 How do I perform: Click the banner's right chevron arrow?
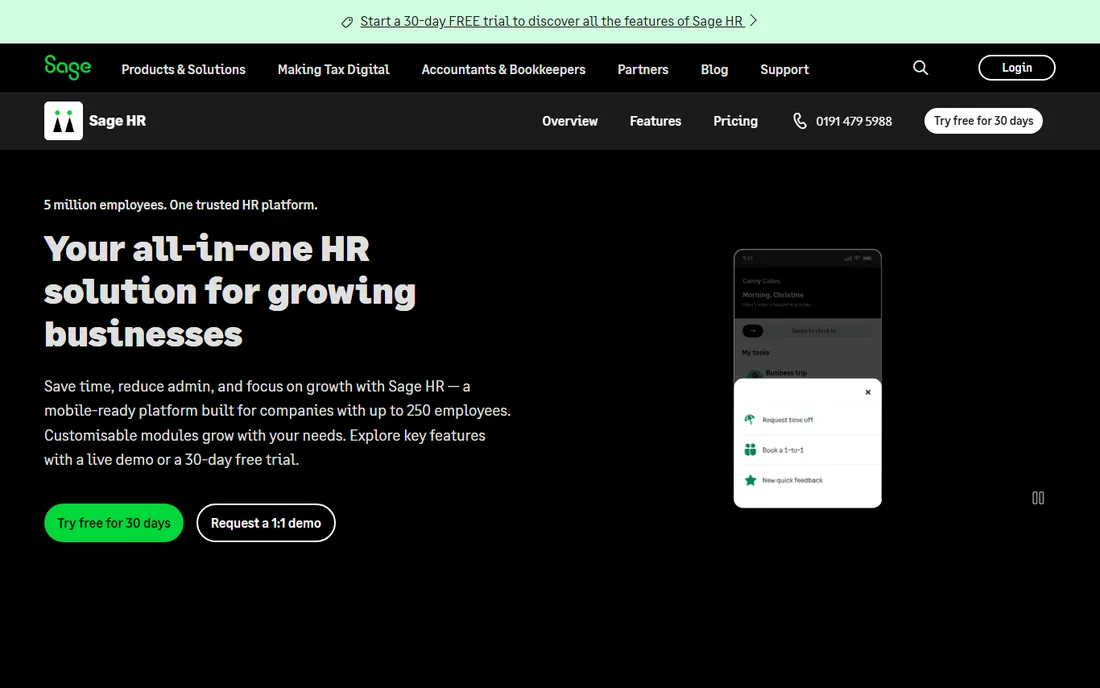coord(753,20)
